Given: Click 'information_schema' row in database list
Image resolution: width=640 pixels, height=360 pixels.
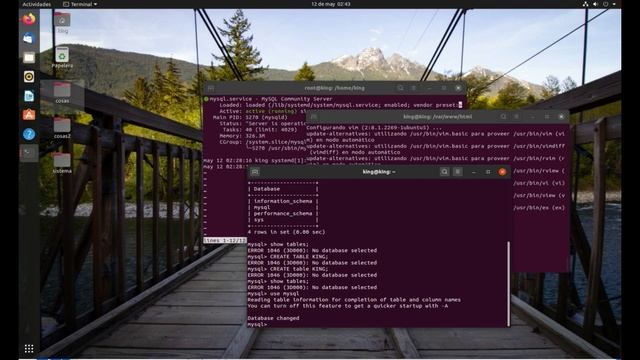Looking at the screenshot, I should pyautogui.click(x=283, y=201).
